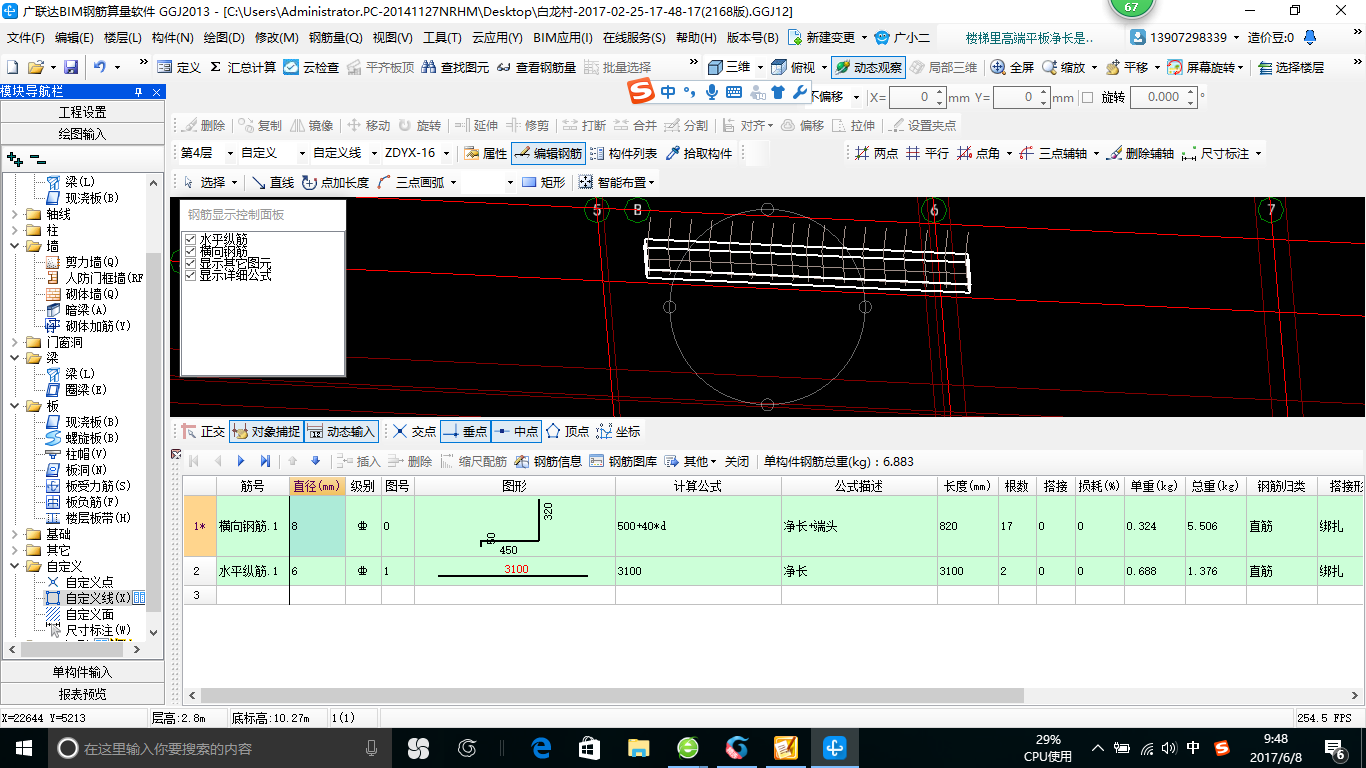This screenshot has width=1366, height=768.
Task: Toggle 显示详细公式 checkbox
Action: coord(191,275)
